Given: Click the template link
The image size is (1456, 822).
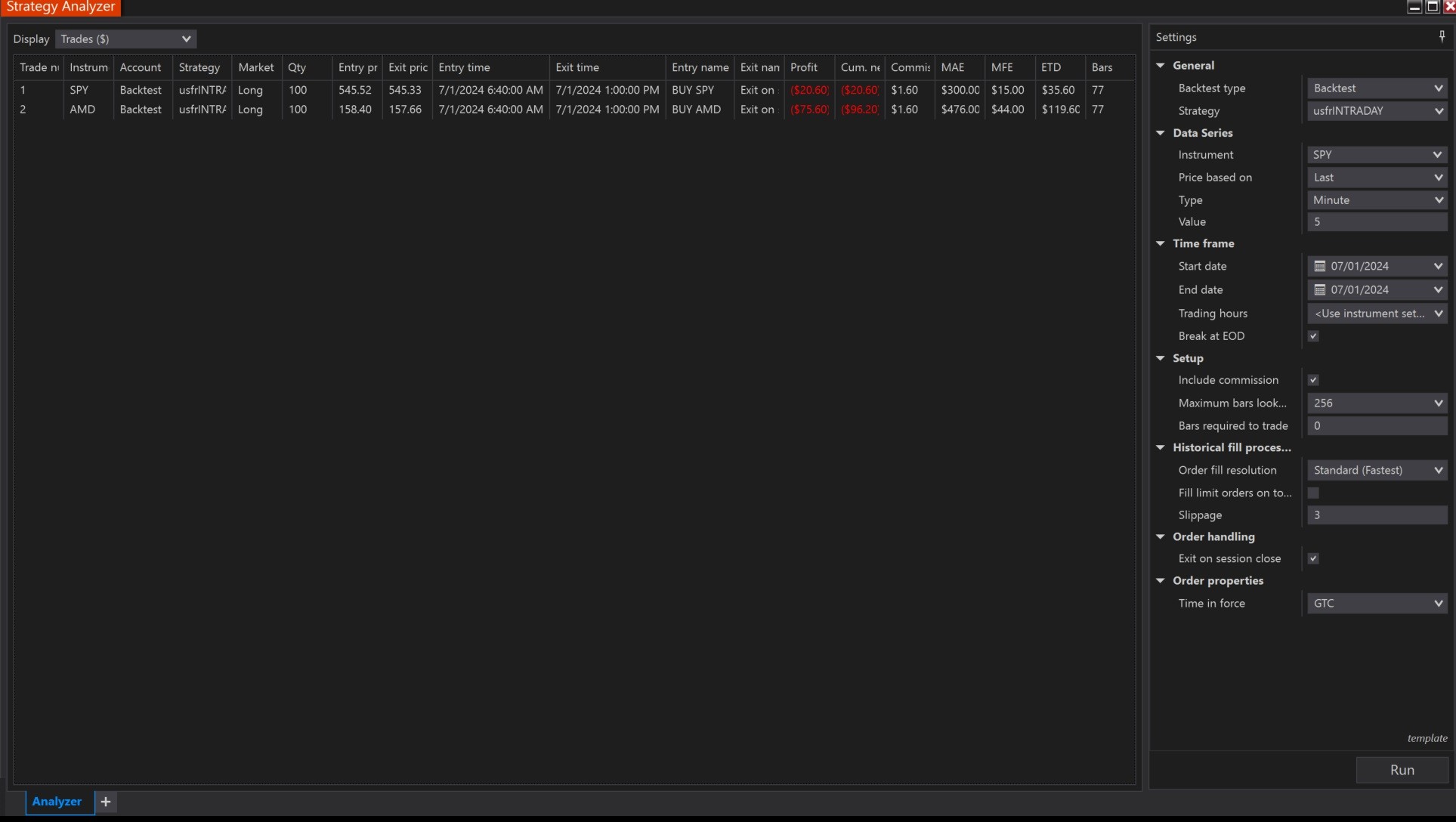Looking at the screenshot, I should tap(1427, 738).
